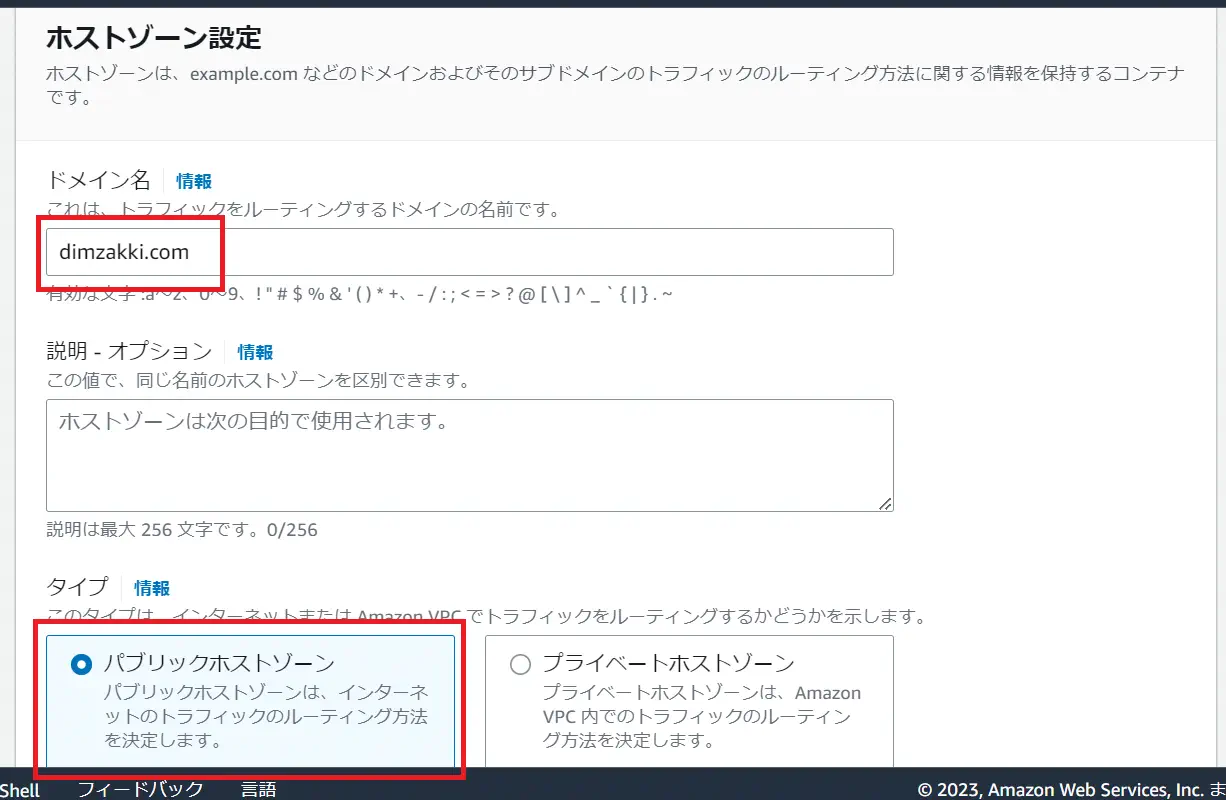Click the ホストゾーン設定 heading

(x=154, y=39)
